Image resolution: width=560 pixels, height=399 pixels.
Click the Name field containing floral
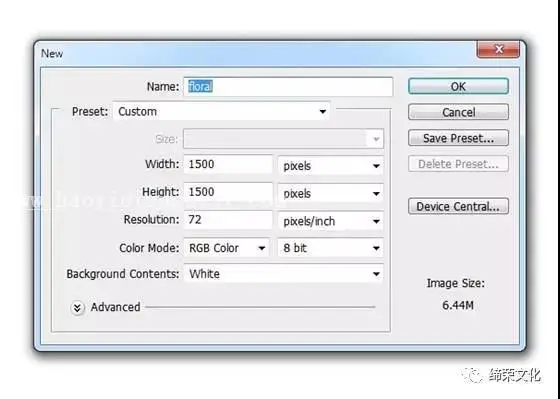point(288,86)
